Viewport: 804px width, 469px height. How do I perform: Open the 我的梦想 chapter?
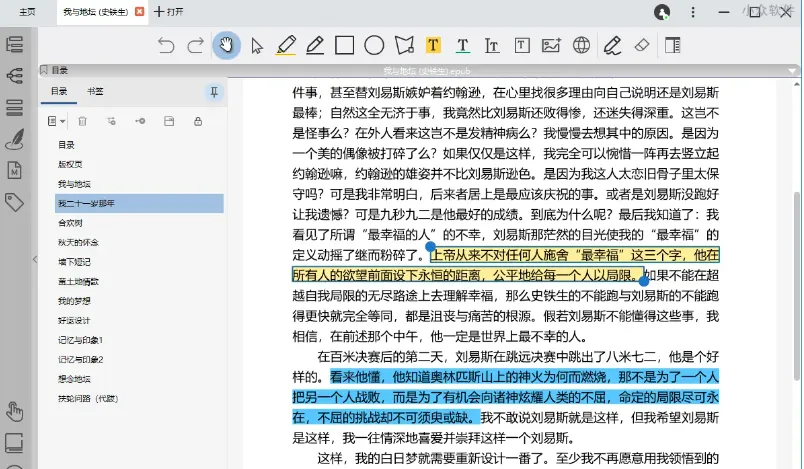click(74, 301)
